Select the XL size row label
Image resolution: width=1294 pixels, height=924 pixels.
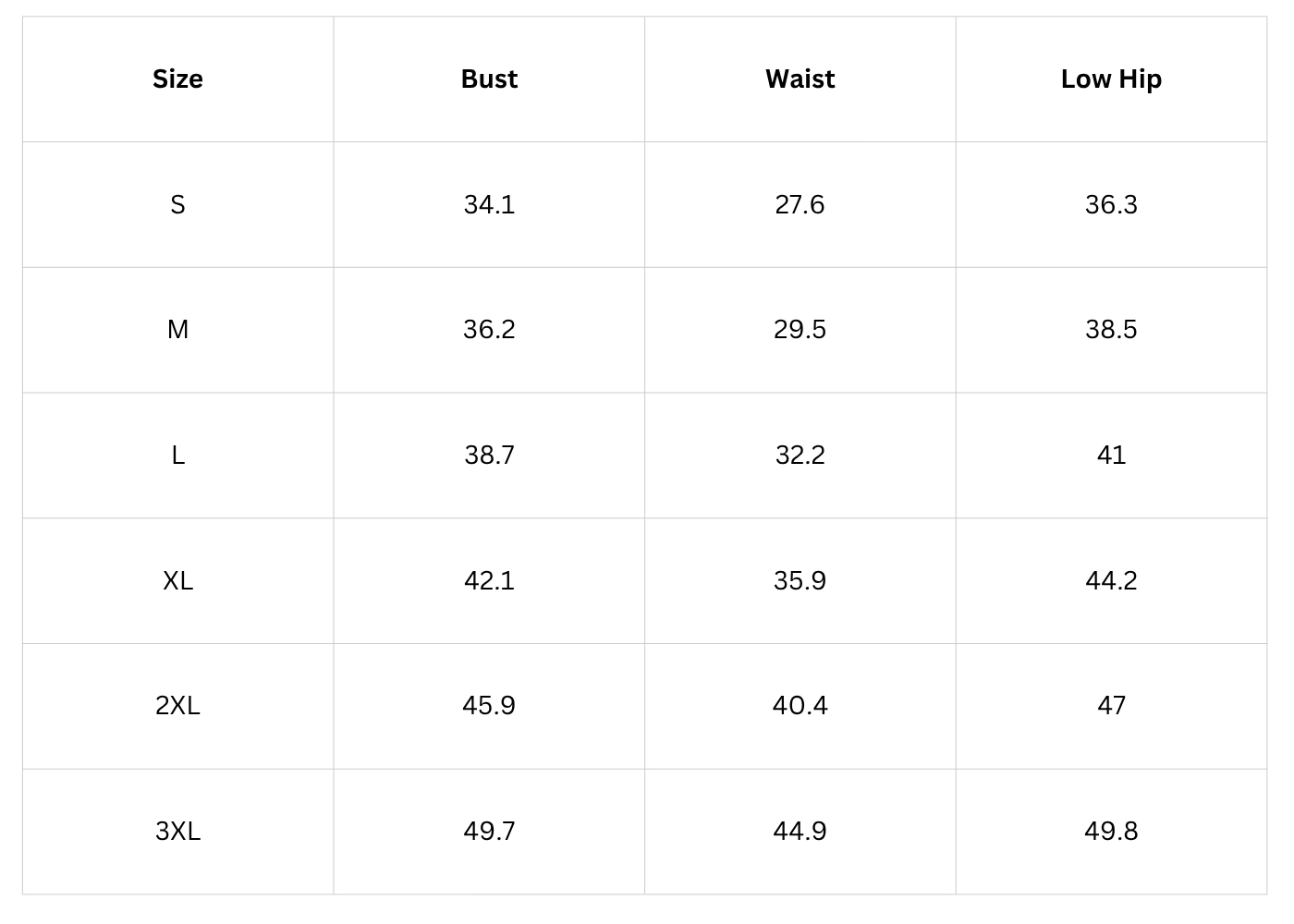click(177, 580)
